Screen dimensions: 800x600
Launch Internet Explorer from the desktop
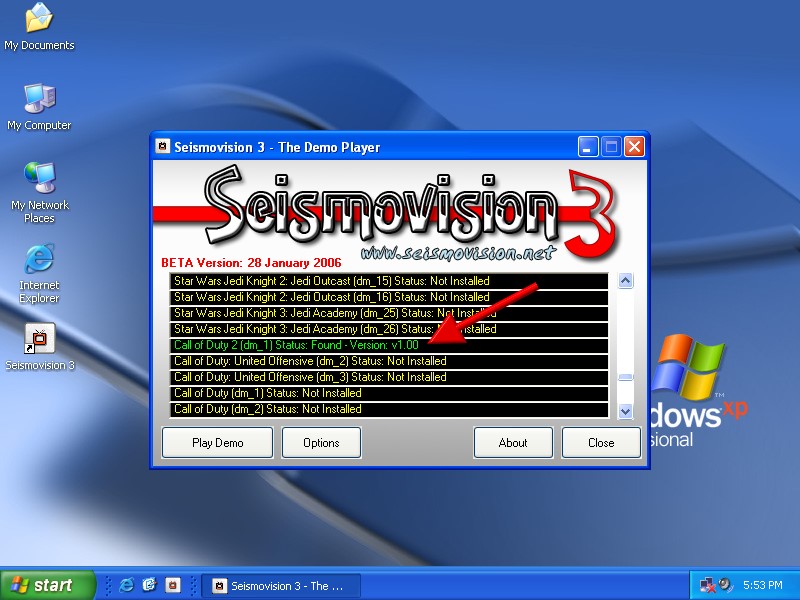[39, 260]
